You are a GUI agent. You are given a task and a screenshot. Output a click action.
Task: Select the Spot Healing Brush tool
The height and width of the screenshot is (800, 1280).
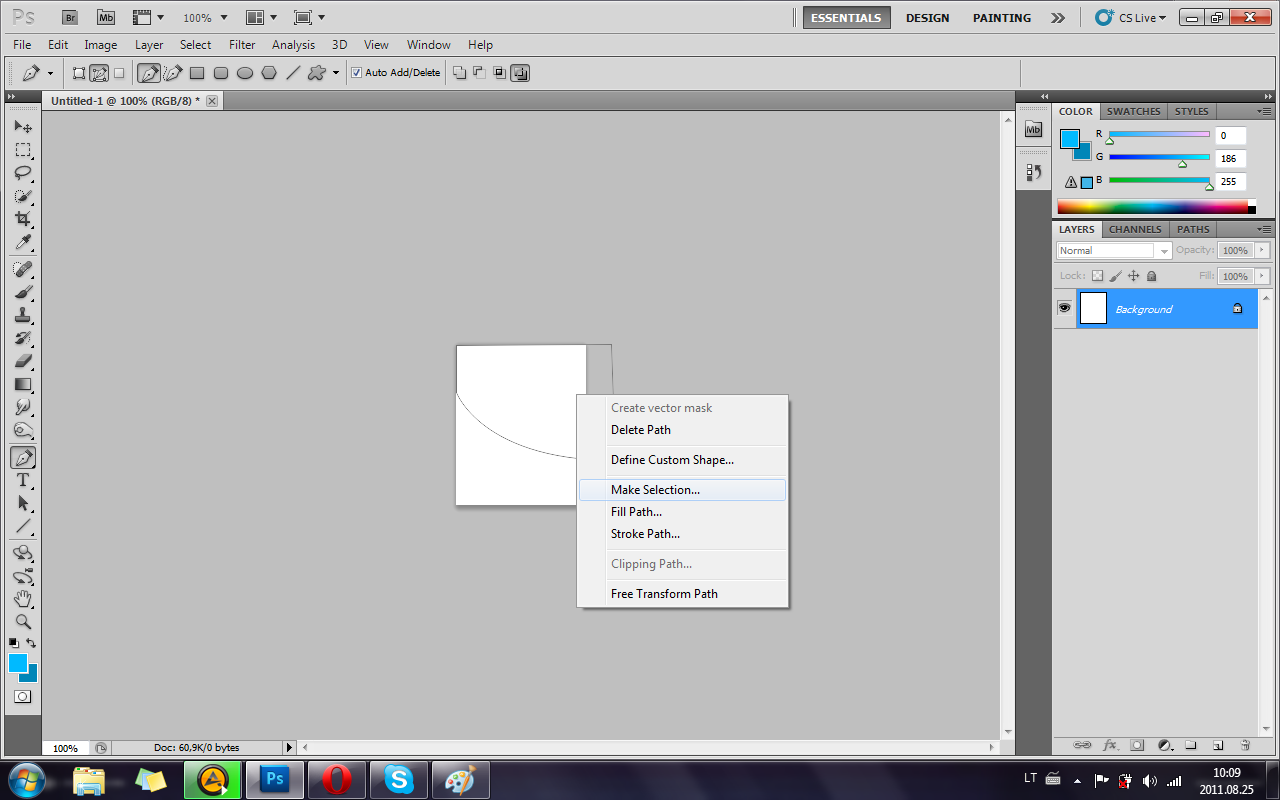tap(23, 269)
